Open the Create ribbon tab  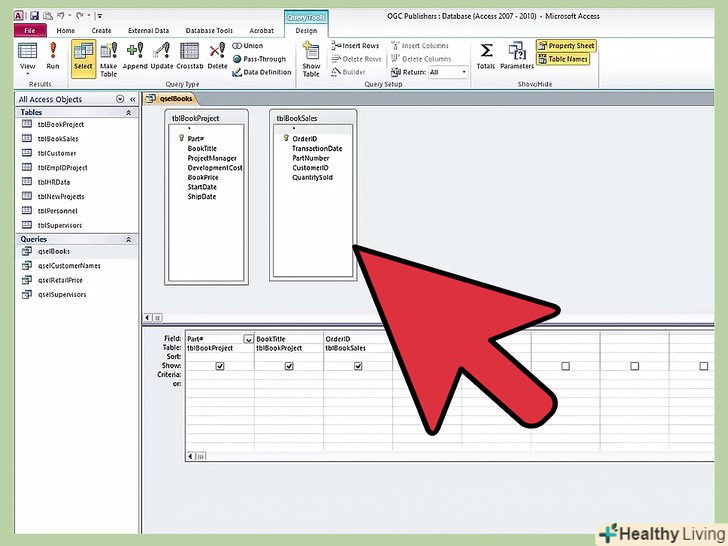coord(101,30)
